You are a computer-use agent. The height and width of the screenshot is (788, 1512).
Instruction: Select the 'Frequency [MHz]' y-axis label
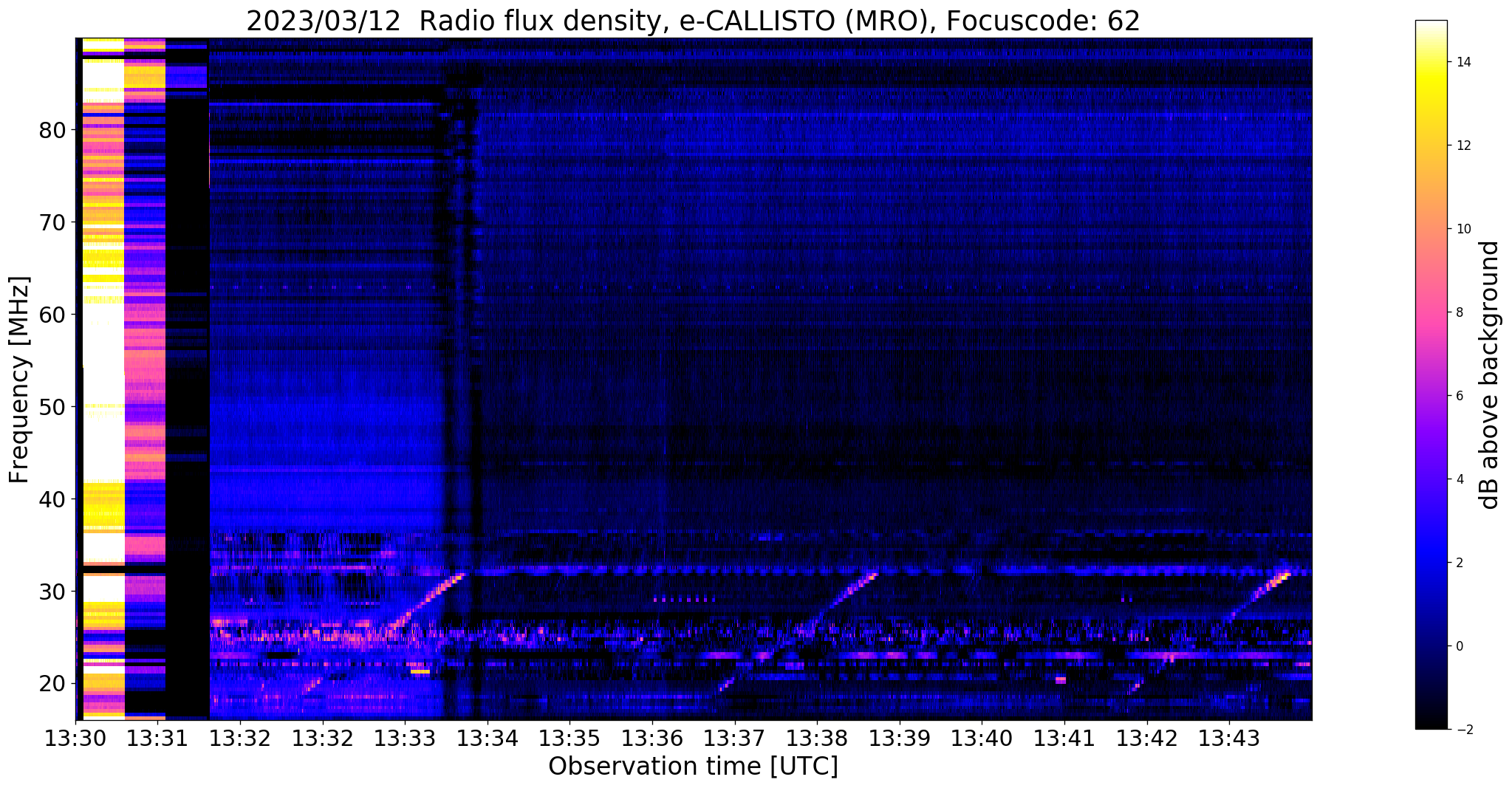[x=20, y=380]
